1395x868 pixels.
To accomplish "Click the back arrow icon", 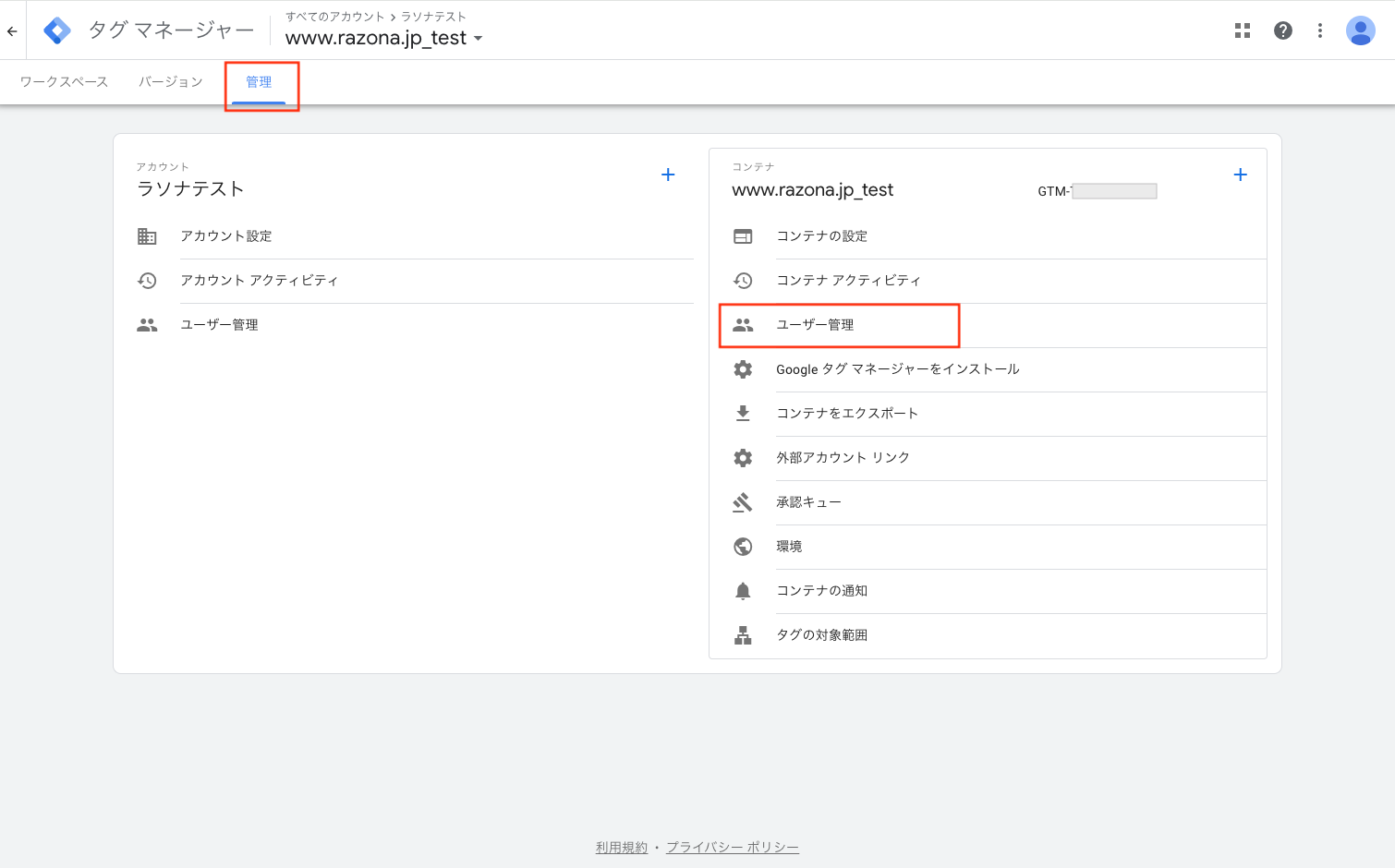I will pos(12,30).
